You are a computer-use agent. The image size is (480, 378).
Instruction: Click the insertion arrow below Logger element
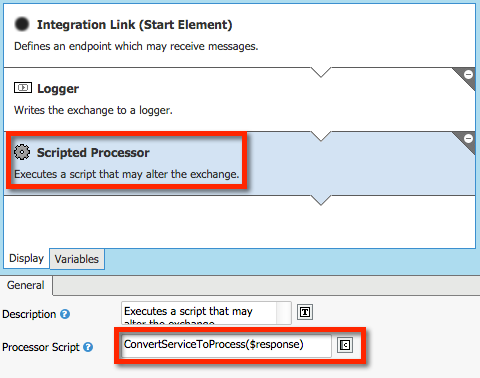(x=321, y=136)
